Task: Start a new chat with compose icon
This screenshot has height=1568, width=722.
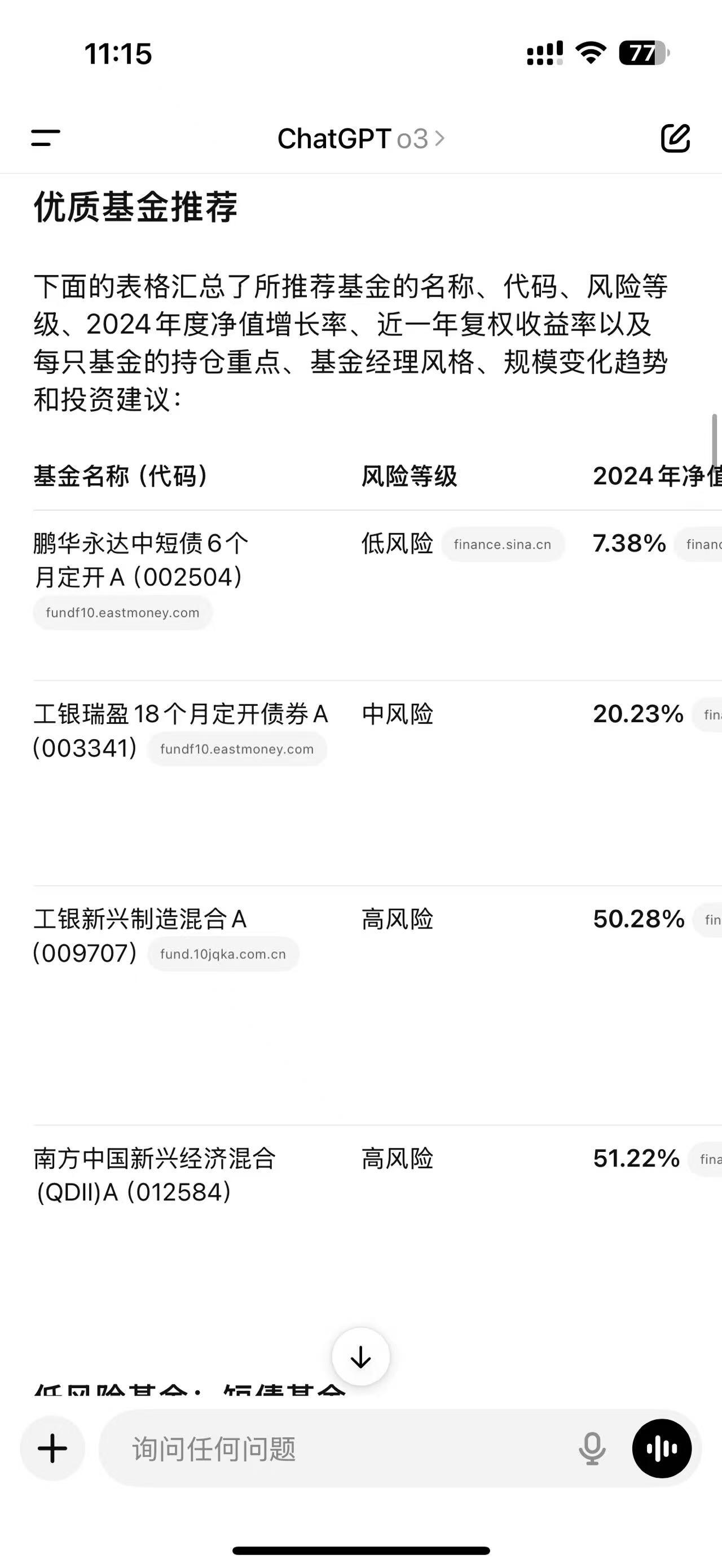Action: tap(675, 138)
